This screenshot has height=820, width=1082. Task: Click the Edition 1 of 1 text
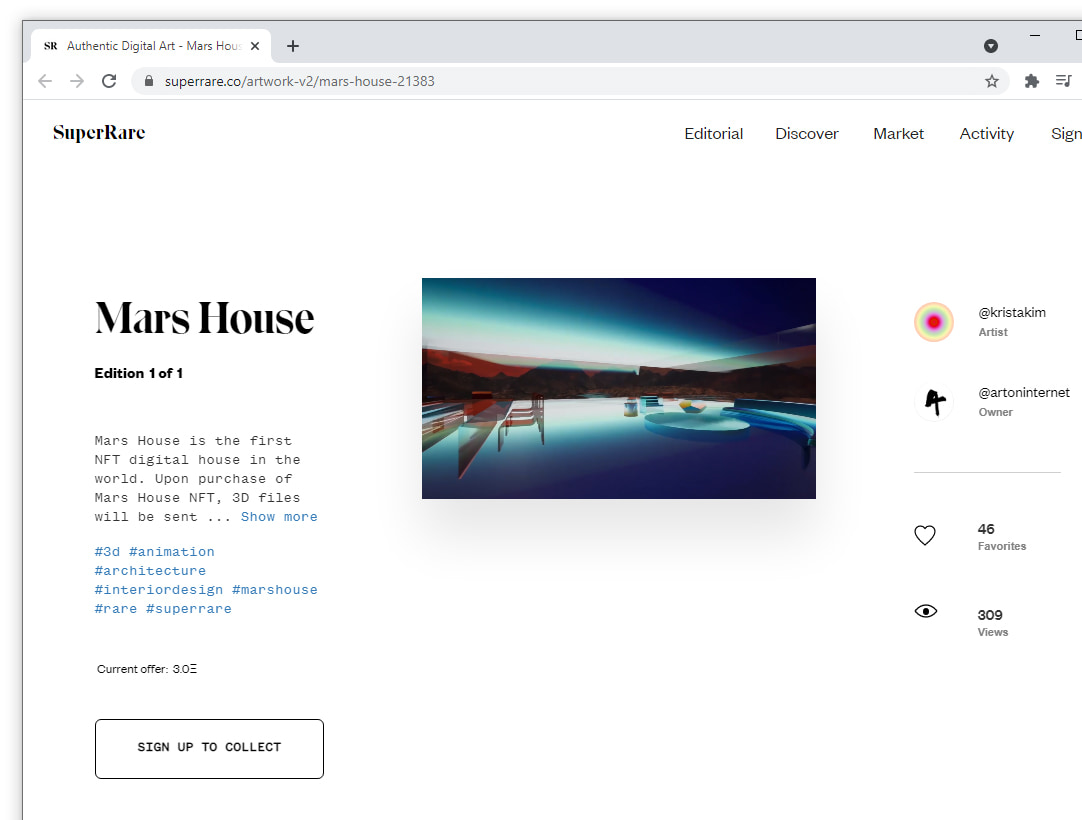(x=139, y=373)
